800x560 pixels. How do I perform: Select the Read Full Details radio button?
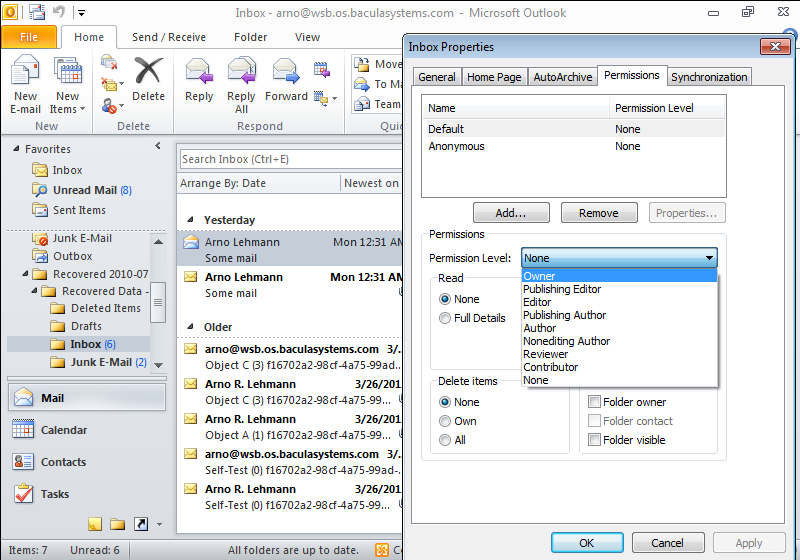445,318
